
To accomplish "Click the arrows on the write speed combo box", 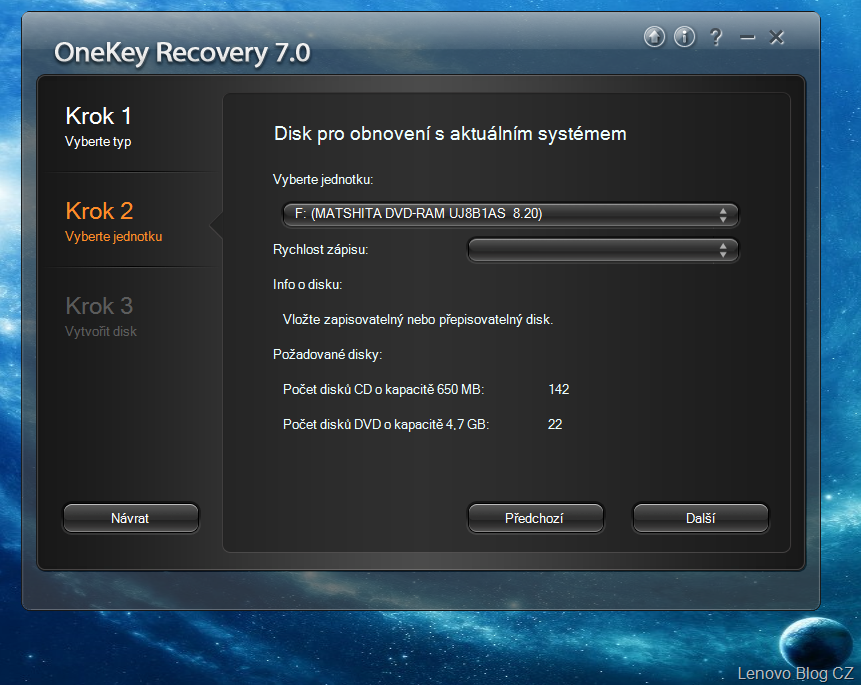I will point(723,250).
